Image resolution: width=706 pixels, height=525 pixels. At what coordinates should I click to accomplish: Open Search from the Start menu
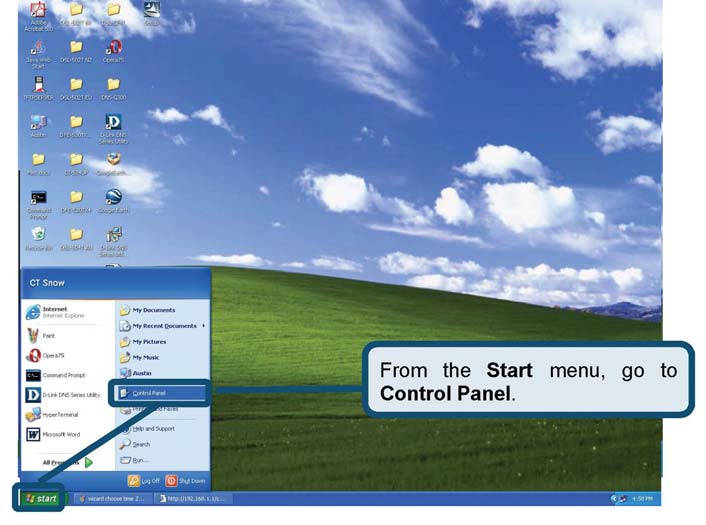pos(135,444)
